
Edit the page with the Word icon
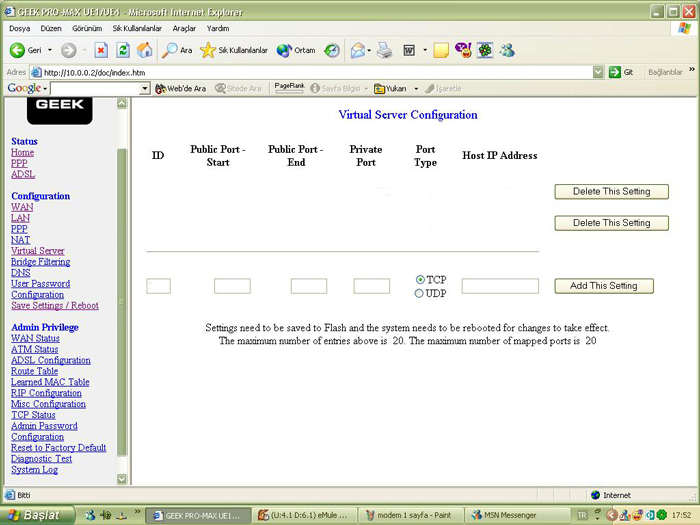pyautogui.click(x=409, y=50)
